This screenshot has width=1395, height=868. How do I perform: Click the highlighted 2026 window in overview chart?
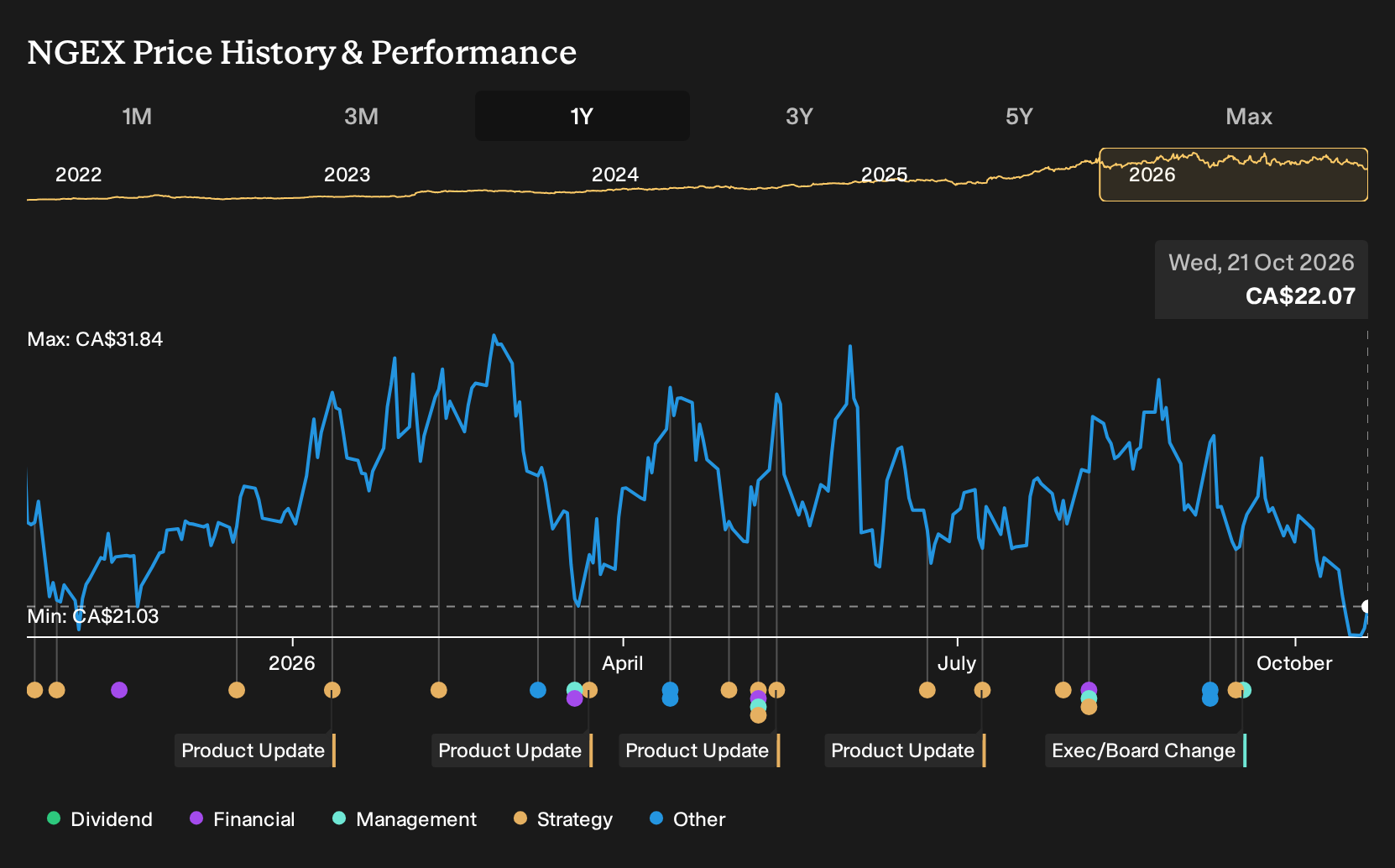1234,175
